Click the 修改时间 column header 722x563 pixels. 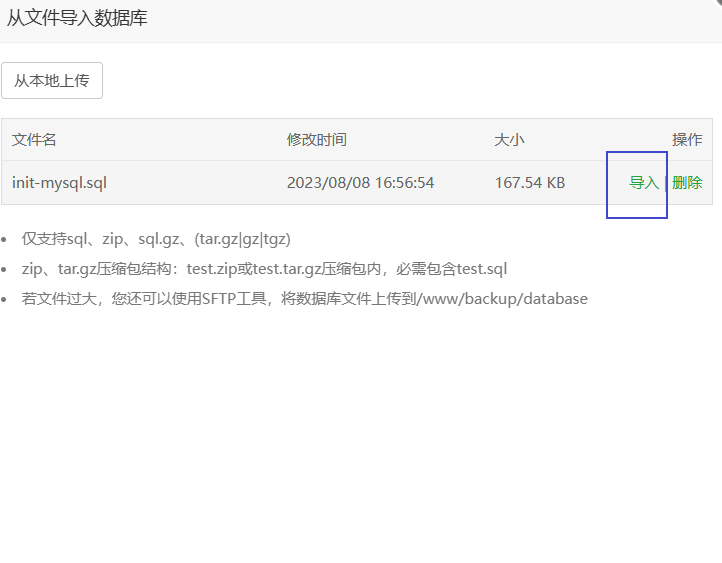pyautogui.click(x=316, y=140)
